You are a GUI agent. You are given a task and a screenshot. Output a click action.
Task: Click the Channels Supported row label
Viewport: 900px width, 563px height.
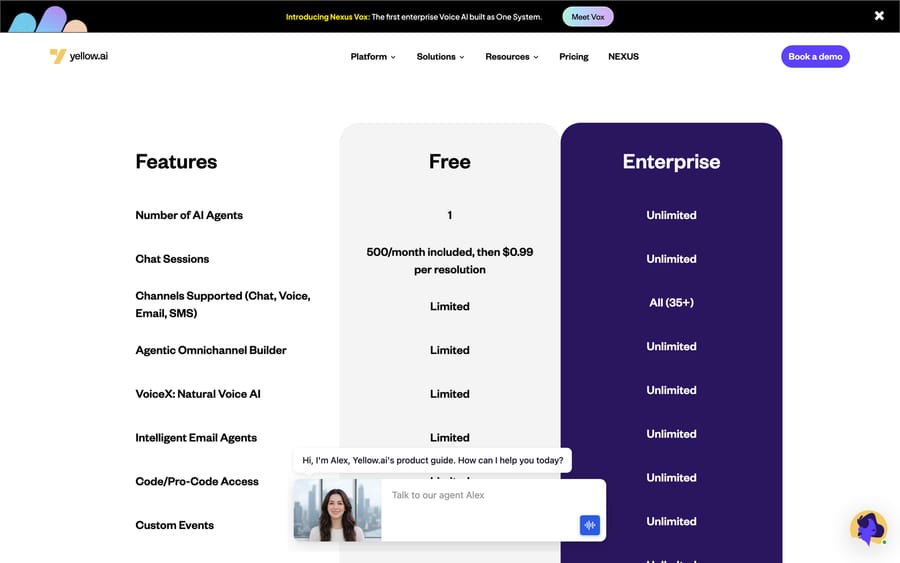(x=223, y=304)
